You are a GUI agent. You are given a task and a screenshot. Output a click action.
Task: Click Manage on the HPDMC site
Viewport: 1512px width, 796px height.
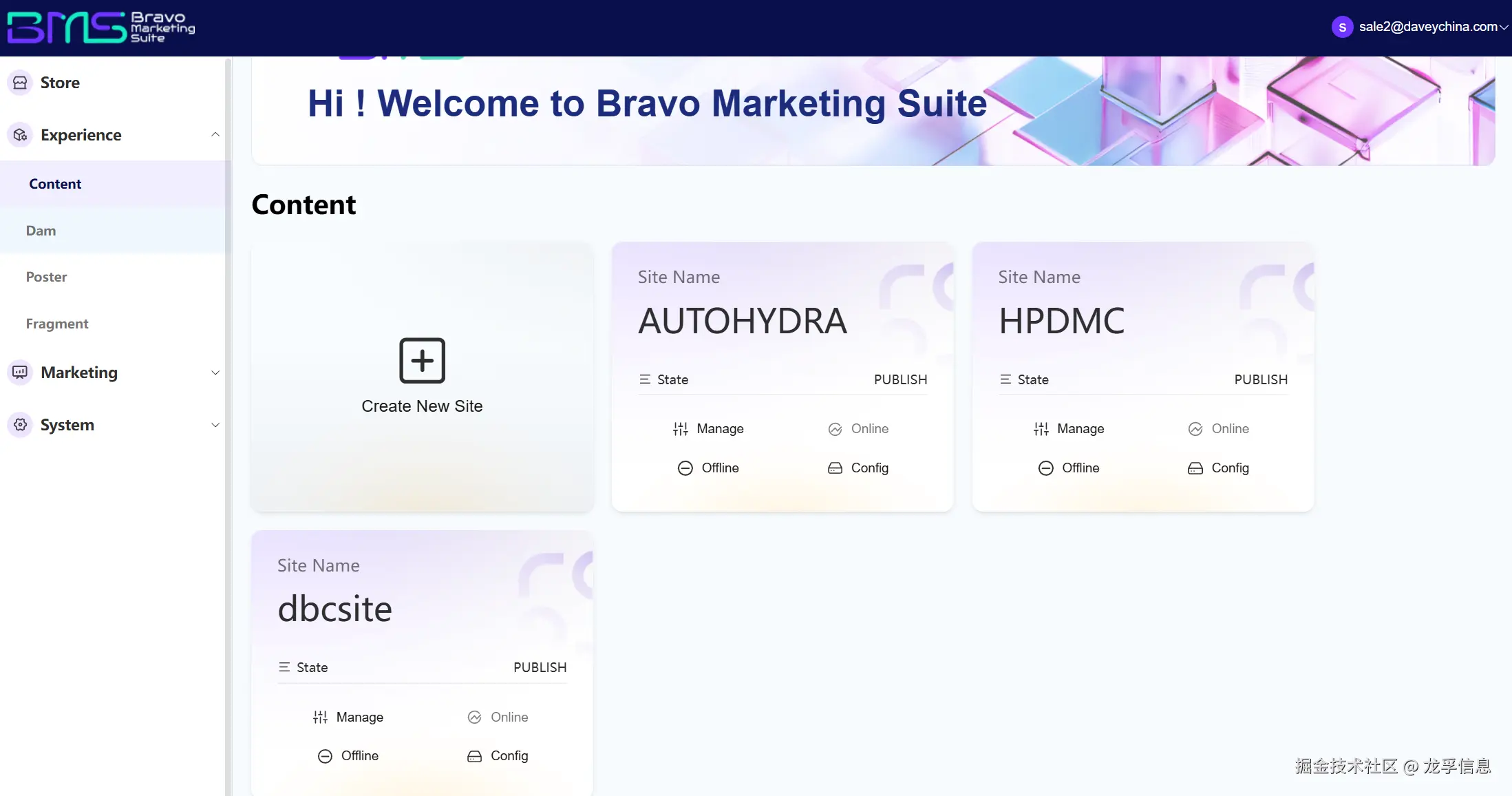tap(1080, 429)
